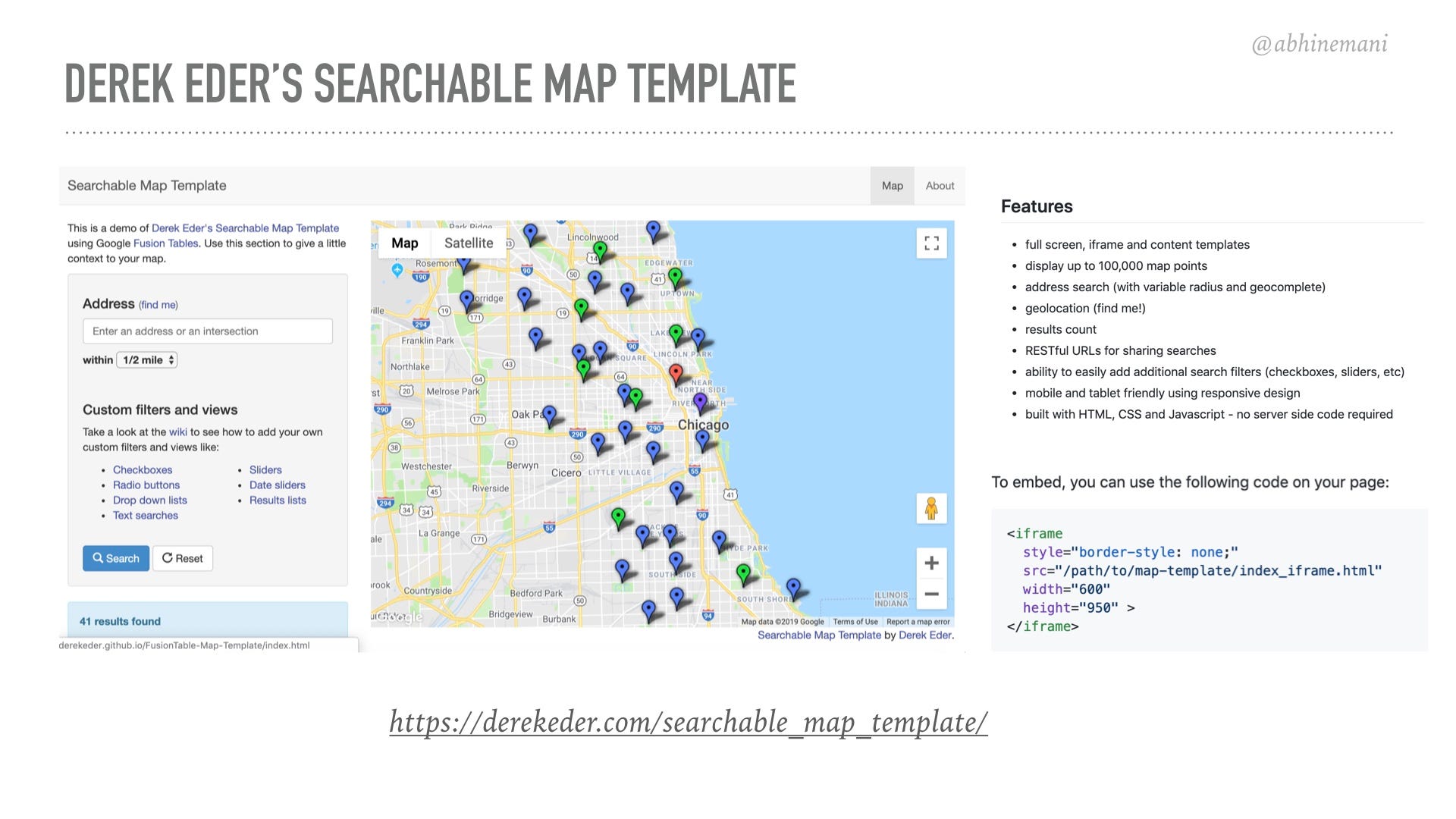The height and width of the screenshot is (819, 1456).
Task: Open Derek Eder link below the map
Action: pyautogui.click(x=925, y=635)
